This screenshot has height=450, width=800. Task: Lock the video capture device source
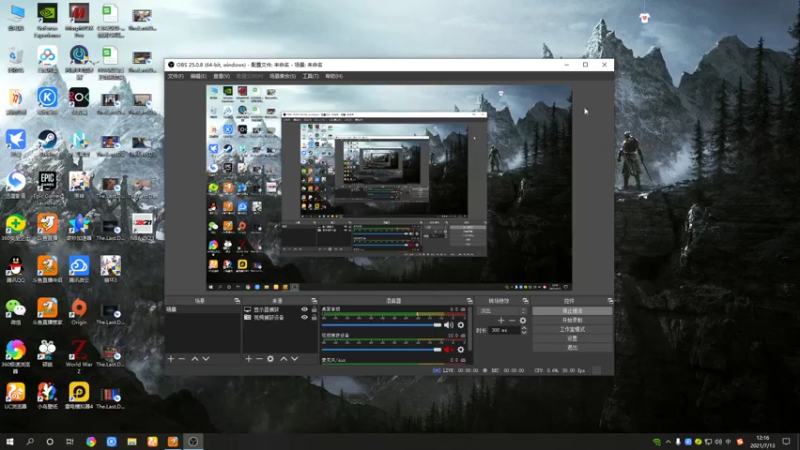click(314, 317)
